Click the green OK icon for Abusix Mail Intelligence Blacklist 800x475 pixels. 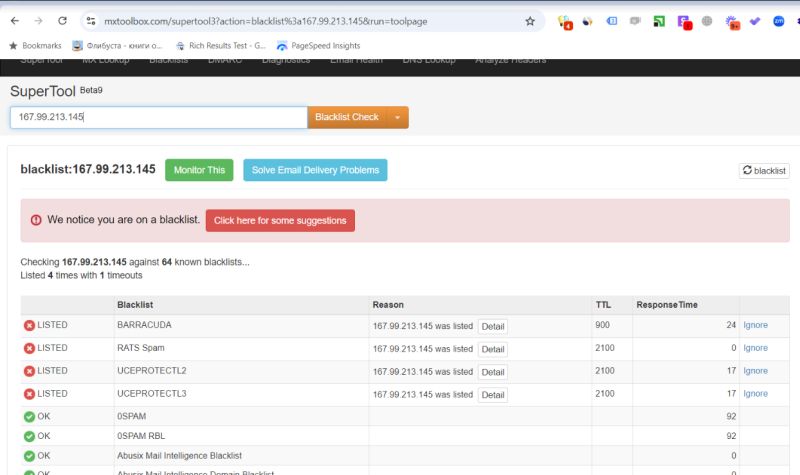pyautogui.click(x=29, y=456)
